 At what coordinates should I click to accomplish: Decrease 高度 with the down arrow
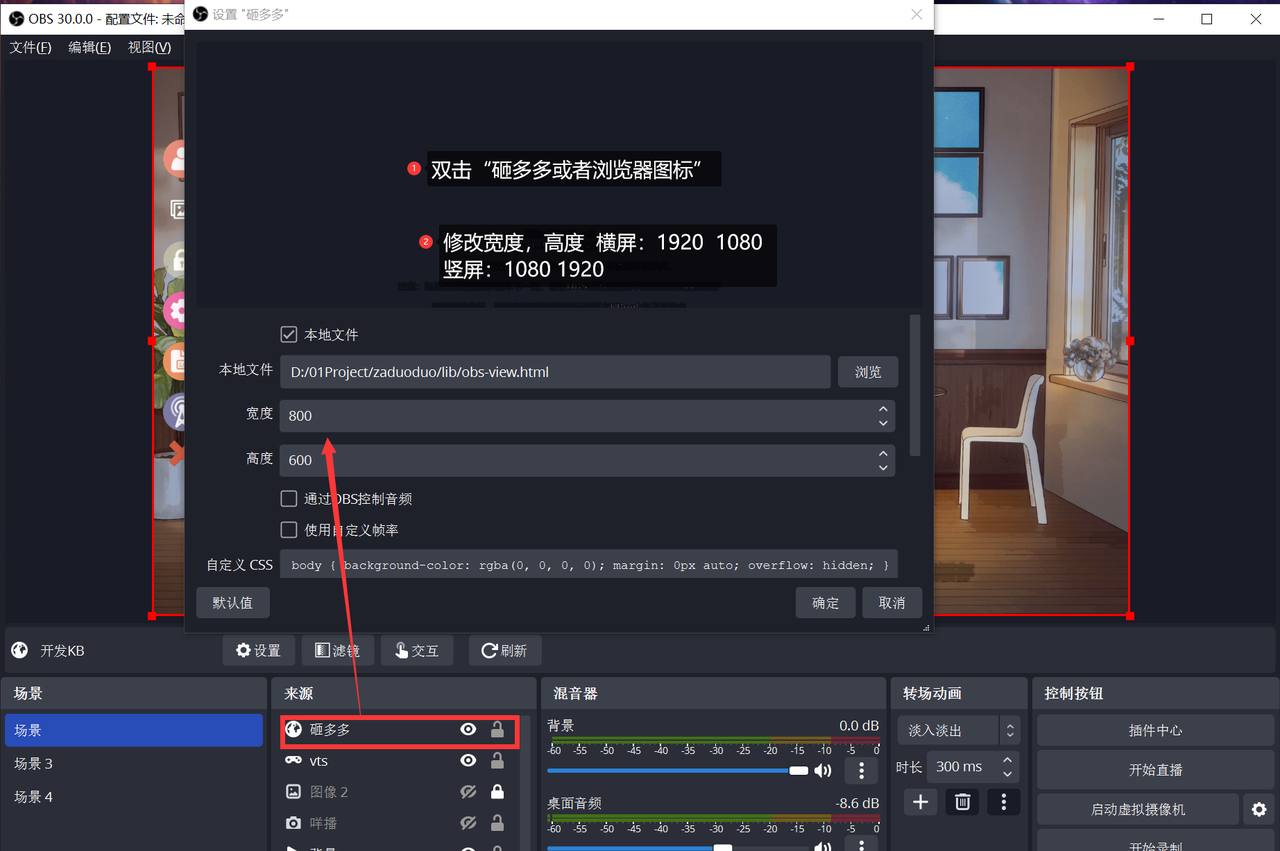coord(883,468)
